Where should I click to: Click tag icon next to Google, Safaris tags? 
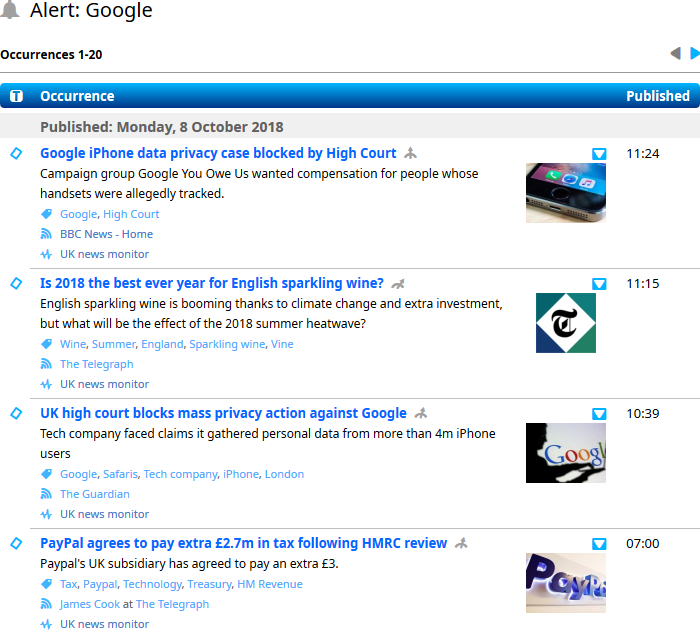46,474
